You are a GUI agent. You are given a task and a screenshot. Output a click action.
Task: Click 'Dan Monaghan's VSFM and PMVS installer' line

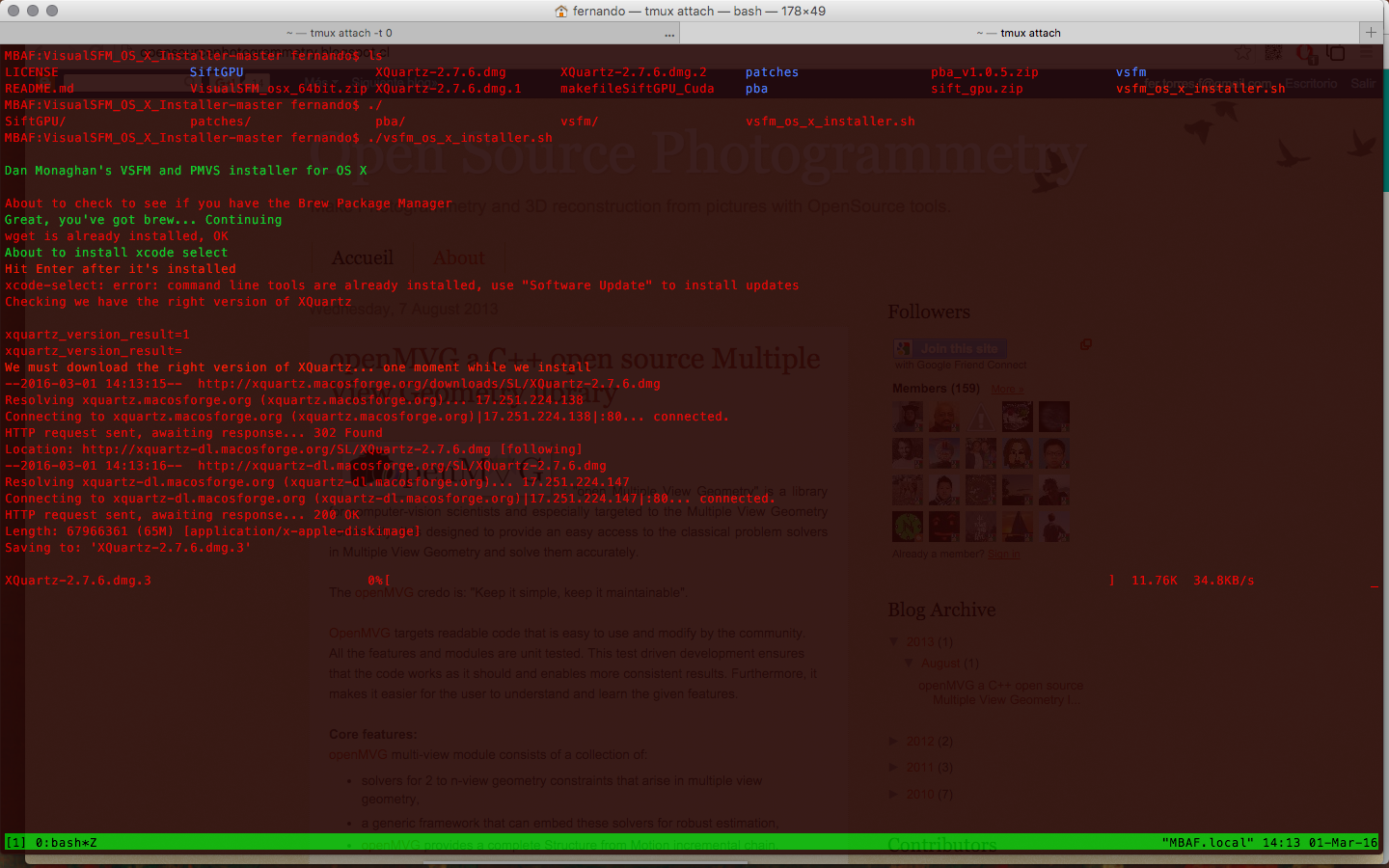(x=186, y=171)
